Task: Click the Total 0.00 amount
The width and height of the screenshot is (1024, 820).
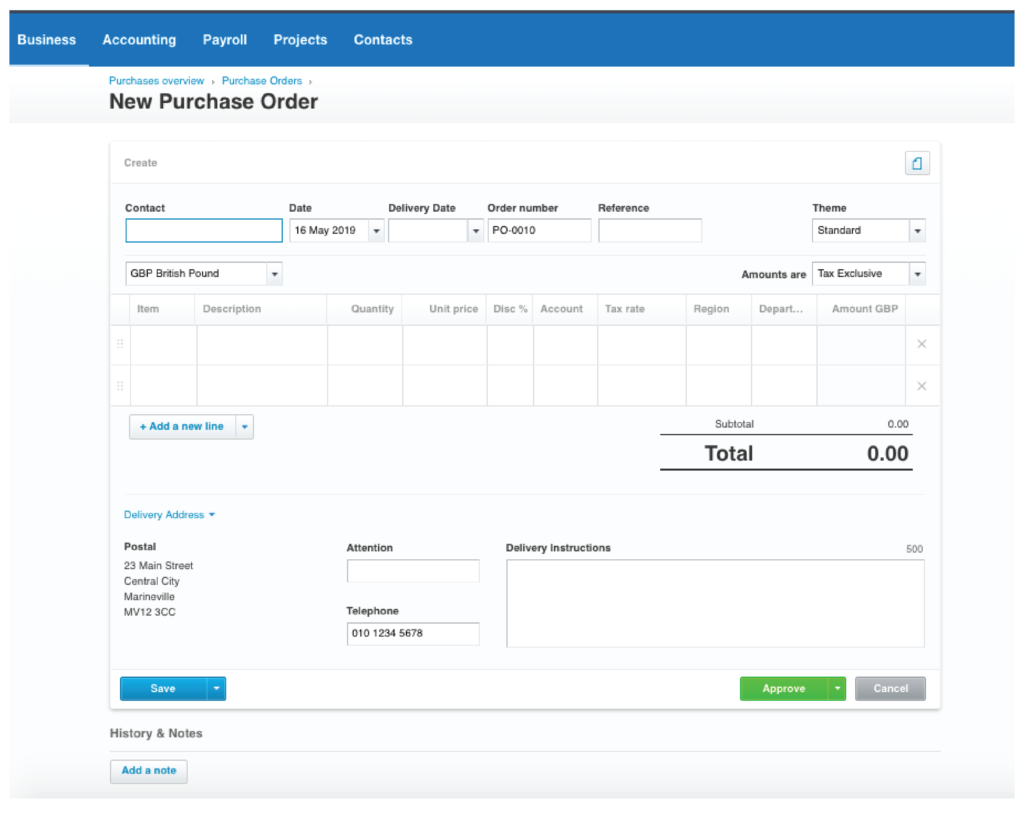Action: [888, 454]
